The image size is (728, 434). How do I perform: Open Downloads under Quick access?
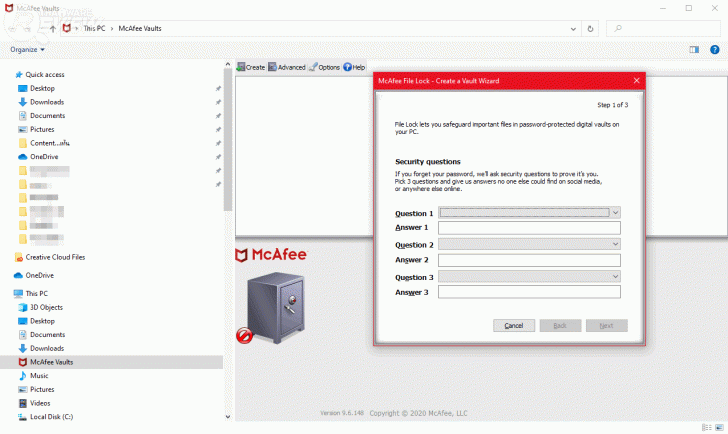(47, 102)
